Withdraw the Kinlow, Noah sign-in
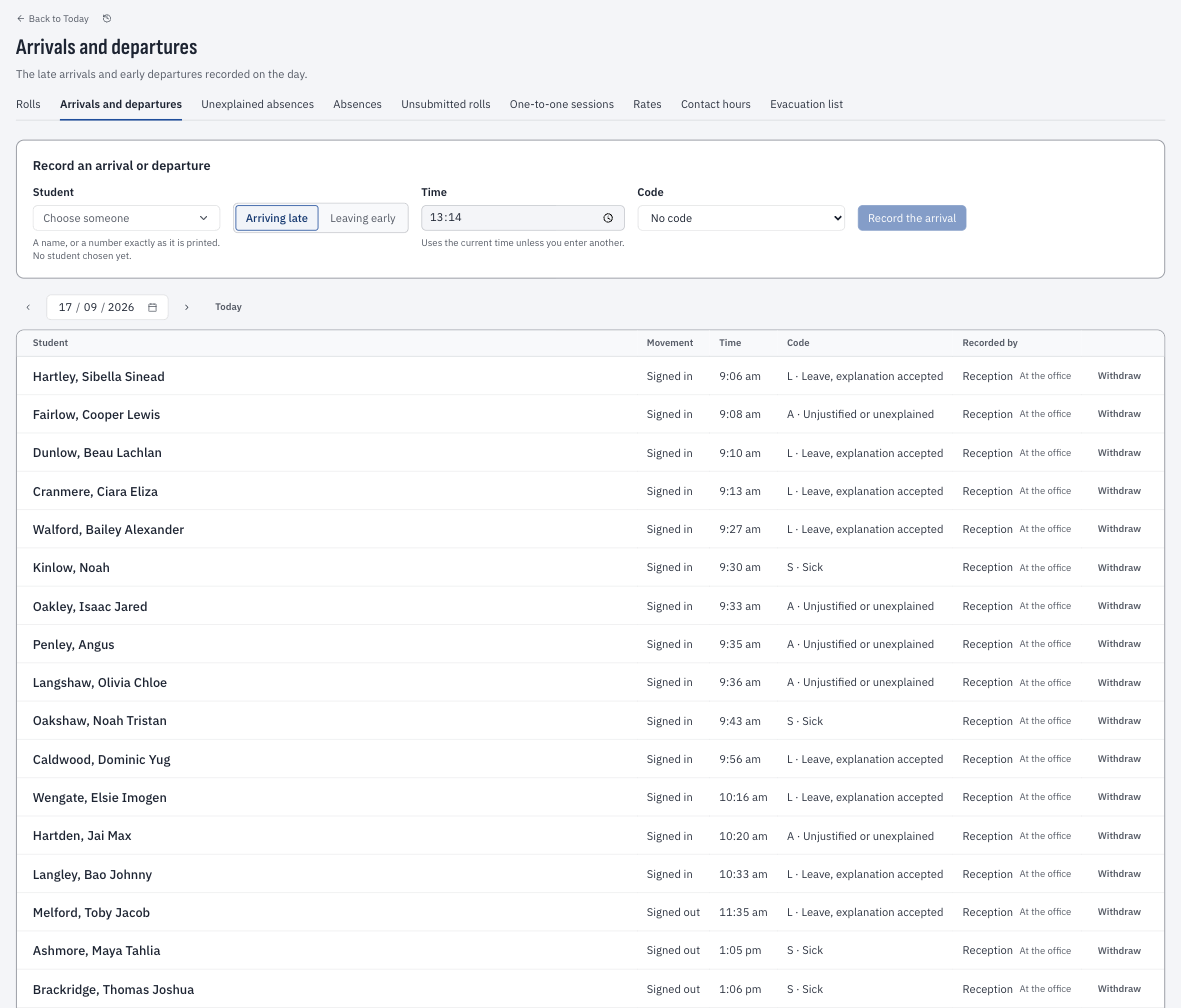This screenshot has width=1181, height=1008. (x=1119, y=568)
